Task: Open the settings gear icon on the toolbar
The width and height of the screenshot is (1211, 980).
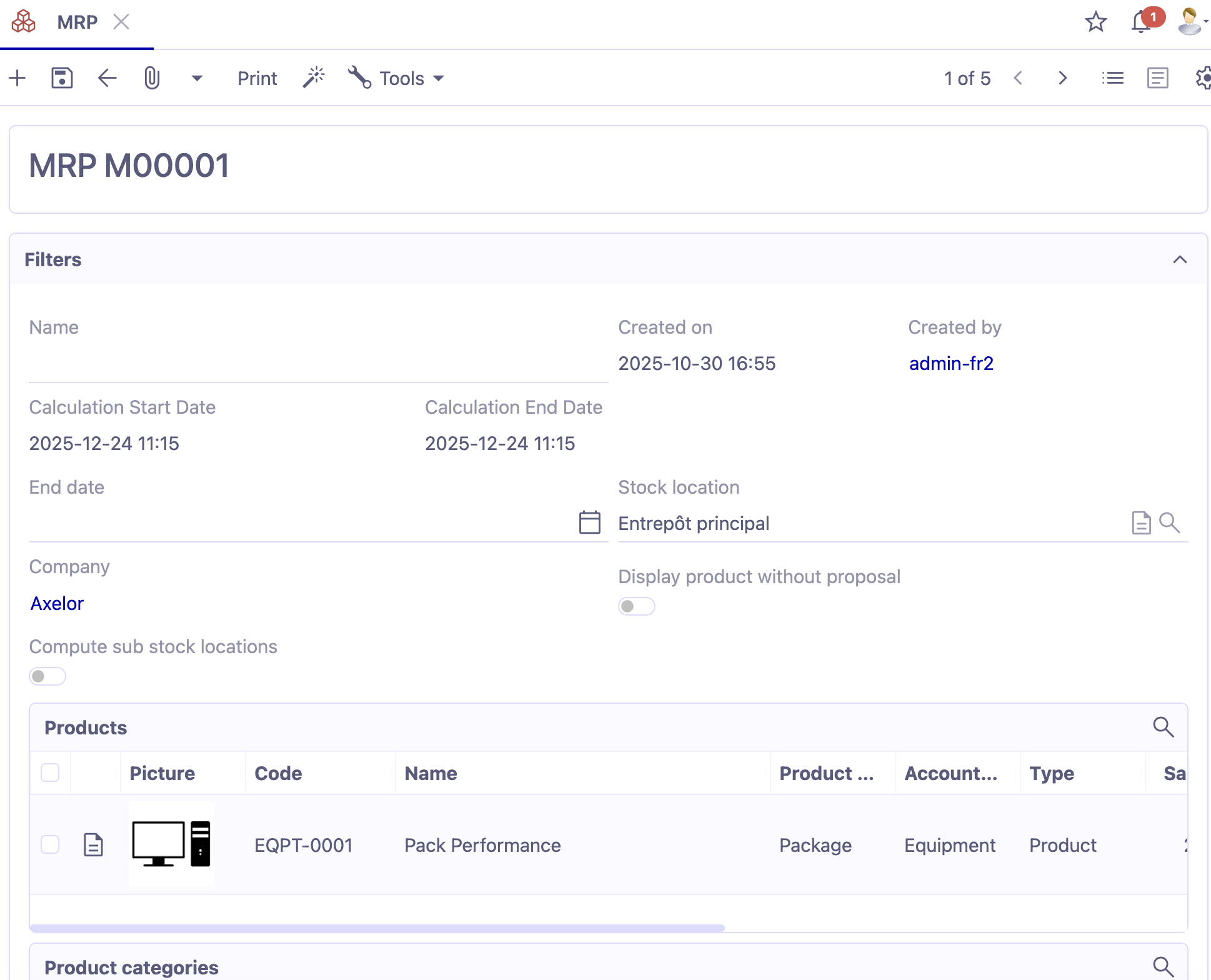Action: [1203, 77]
